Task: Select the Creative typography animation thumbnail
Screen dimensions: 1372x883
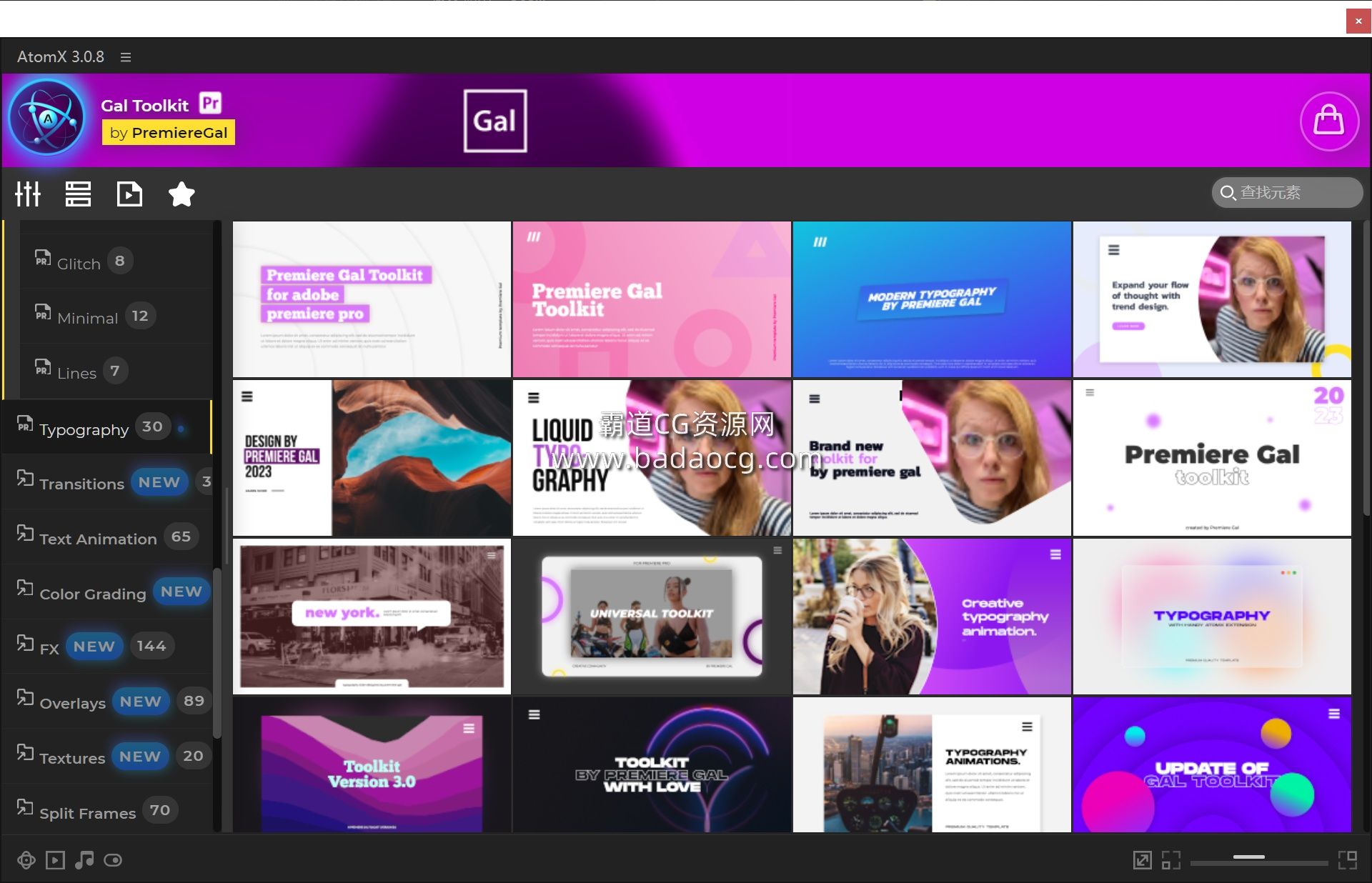Action: 932,617
